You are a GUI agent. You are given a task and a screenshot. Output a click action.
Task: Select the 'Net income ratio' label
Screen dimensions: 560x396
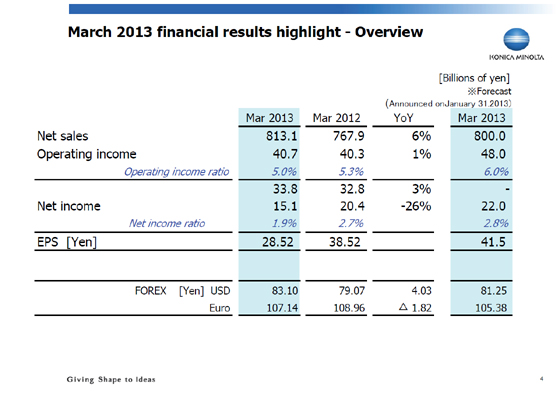167,224
